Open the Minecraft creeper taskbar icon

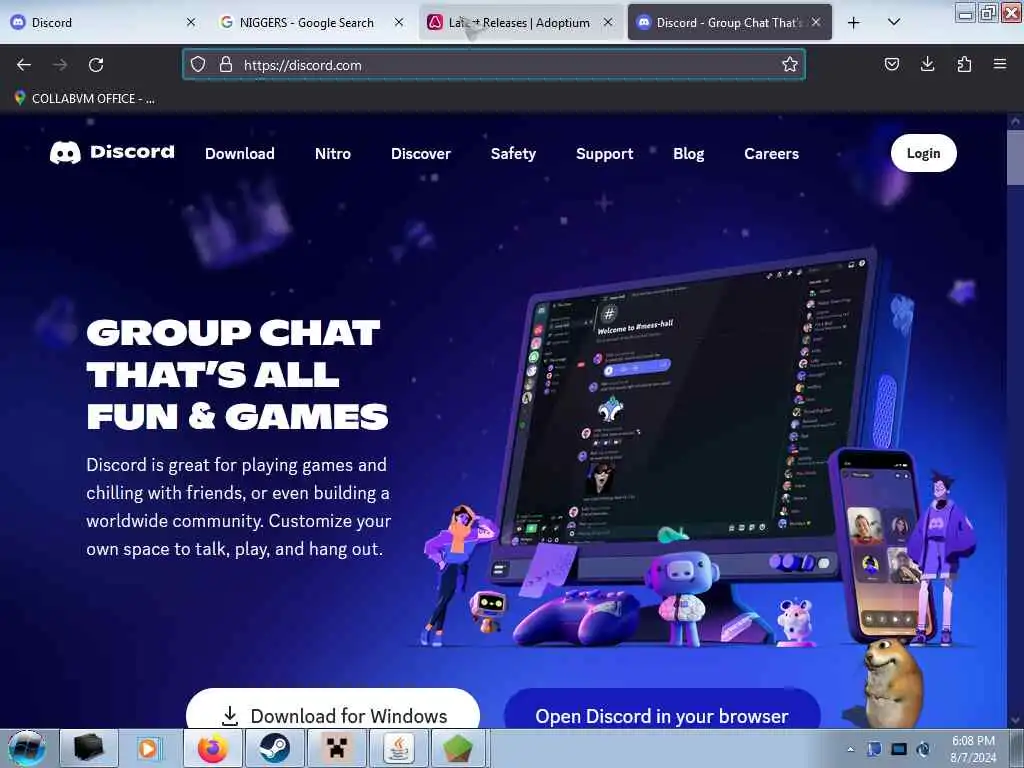[336, 748]
